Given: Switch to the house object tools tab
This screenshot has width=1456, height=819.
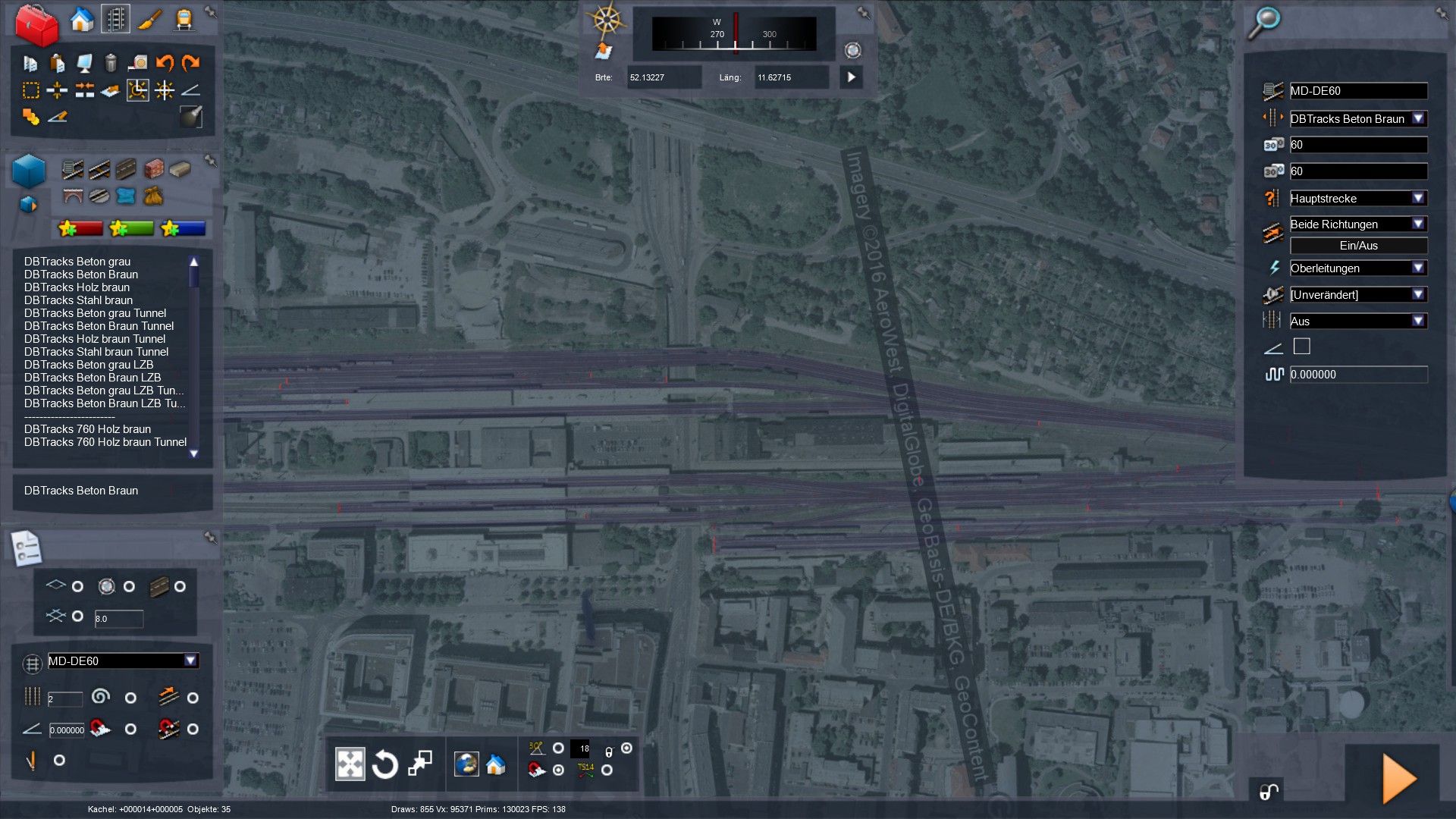Looking at the screenshot, I should (82, 20).
